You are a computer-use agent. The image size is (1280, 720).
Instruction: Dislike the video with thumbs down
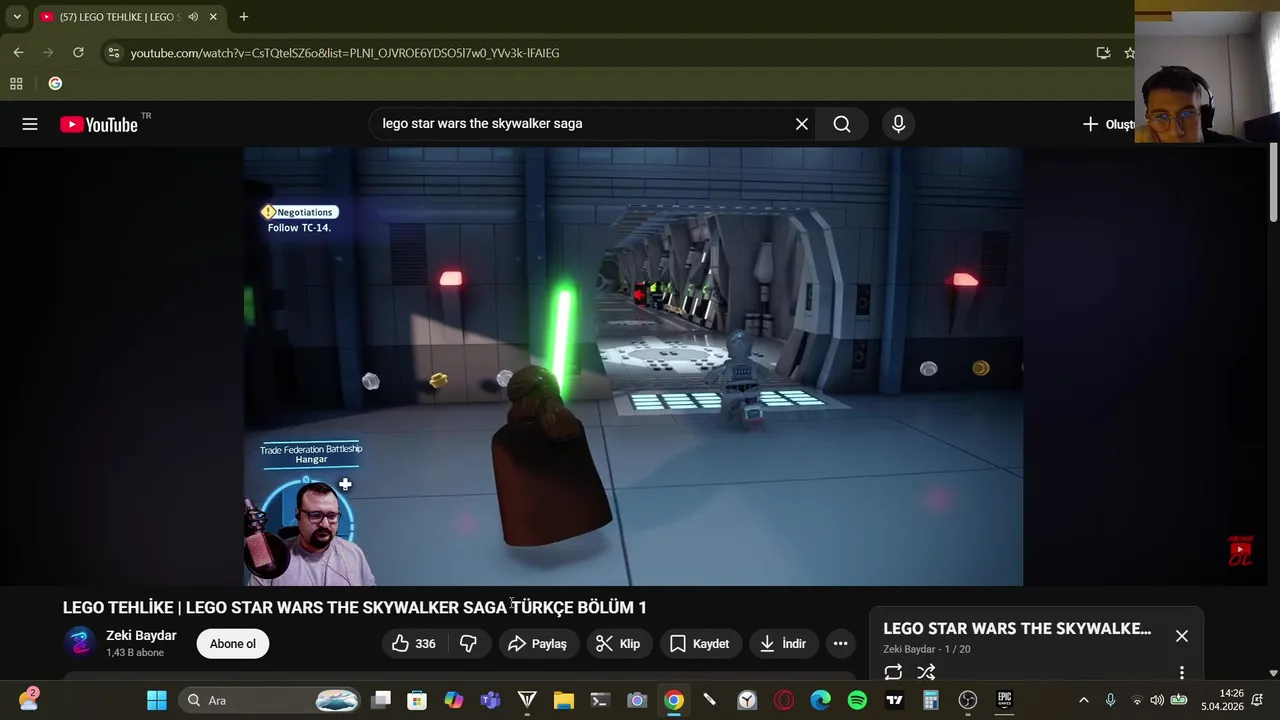pyautogui.click(x=468, y=644)
